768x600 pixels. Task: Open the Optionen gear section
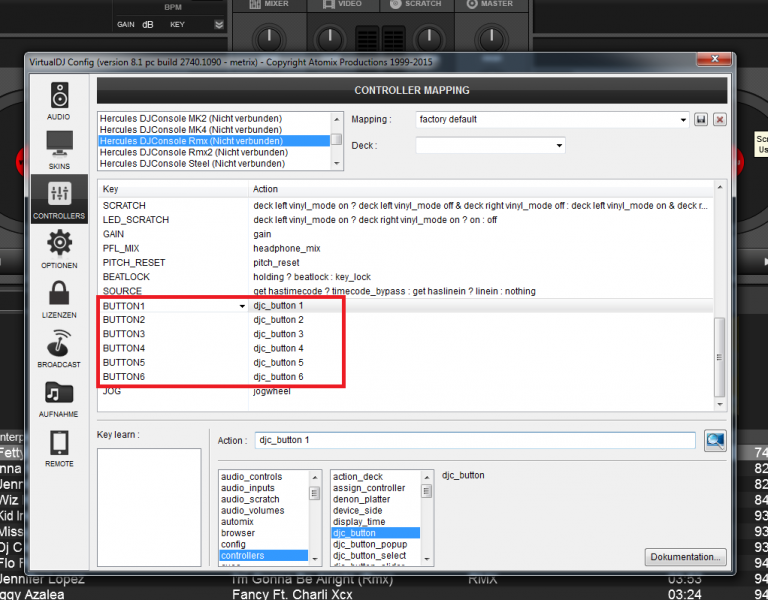(59, 248)
